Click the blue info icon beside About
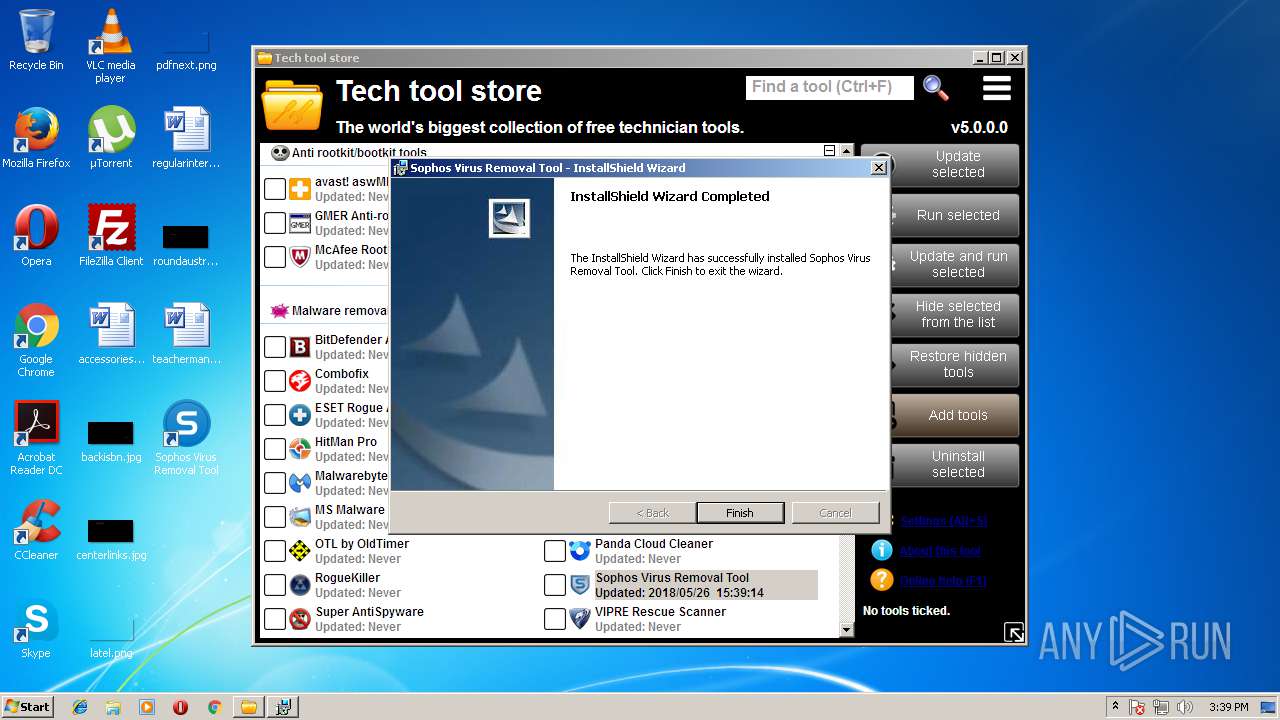 click(x=881, y=550)
